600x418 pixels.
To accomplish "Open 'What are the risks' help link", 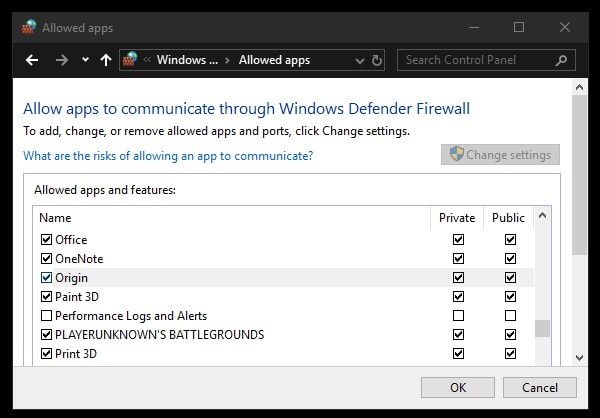I will point(168,156).
